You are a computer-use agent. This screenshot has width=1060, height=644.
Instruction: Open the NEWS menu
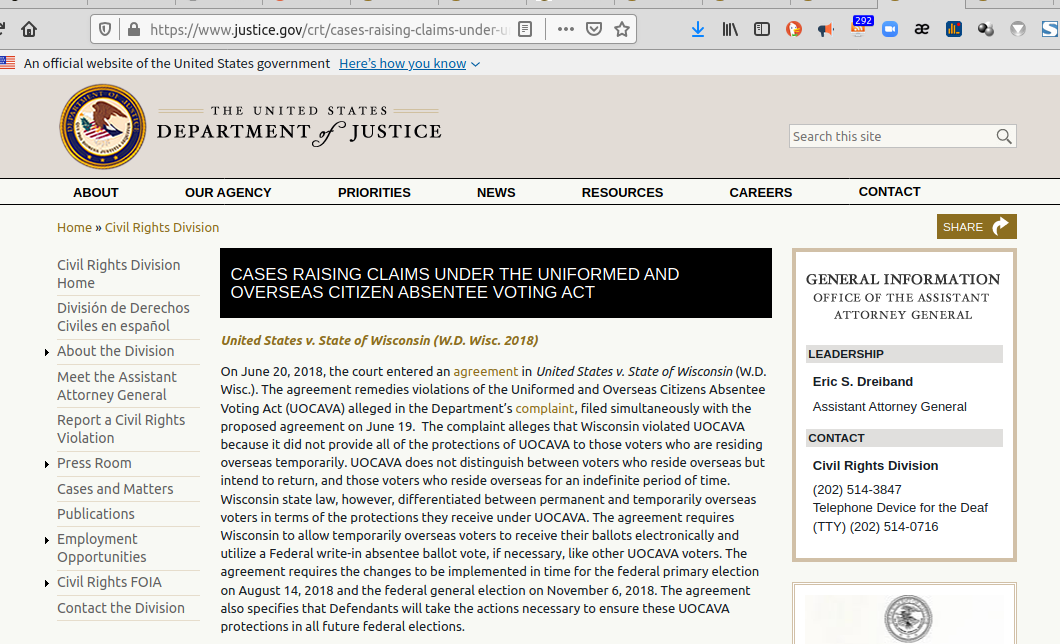496,193
